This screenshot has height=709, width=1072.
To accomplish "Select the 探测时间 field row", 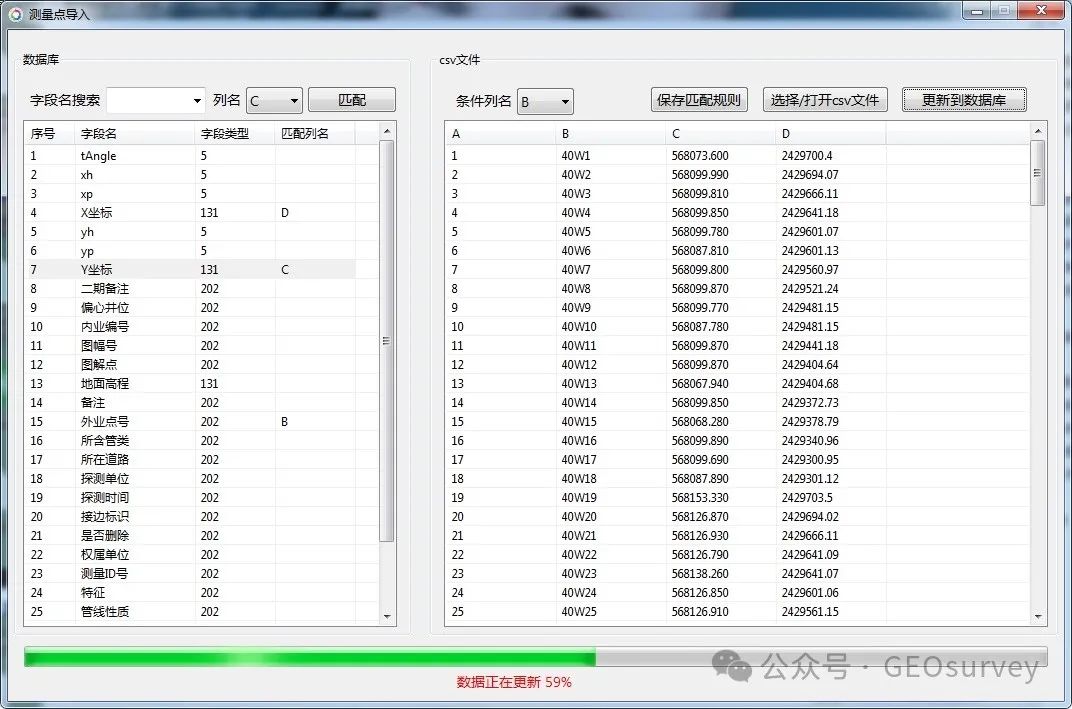I will (x=190, y=498).
